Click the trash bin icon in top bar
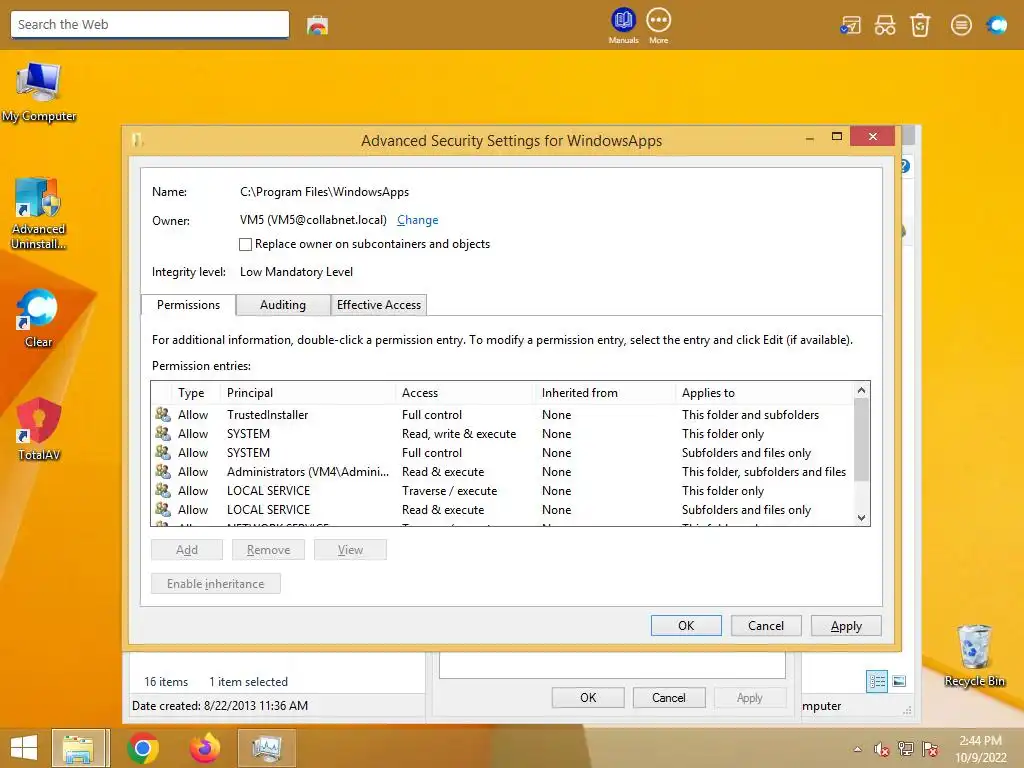Viewport: 1024px width, 768px height. (920, 25)
